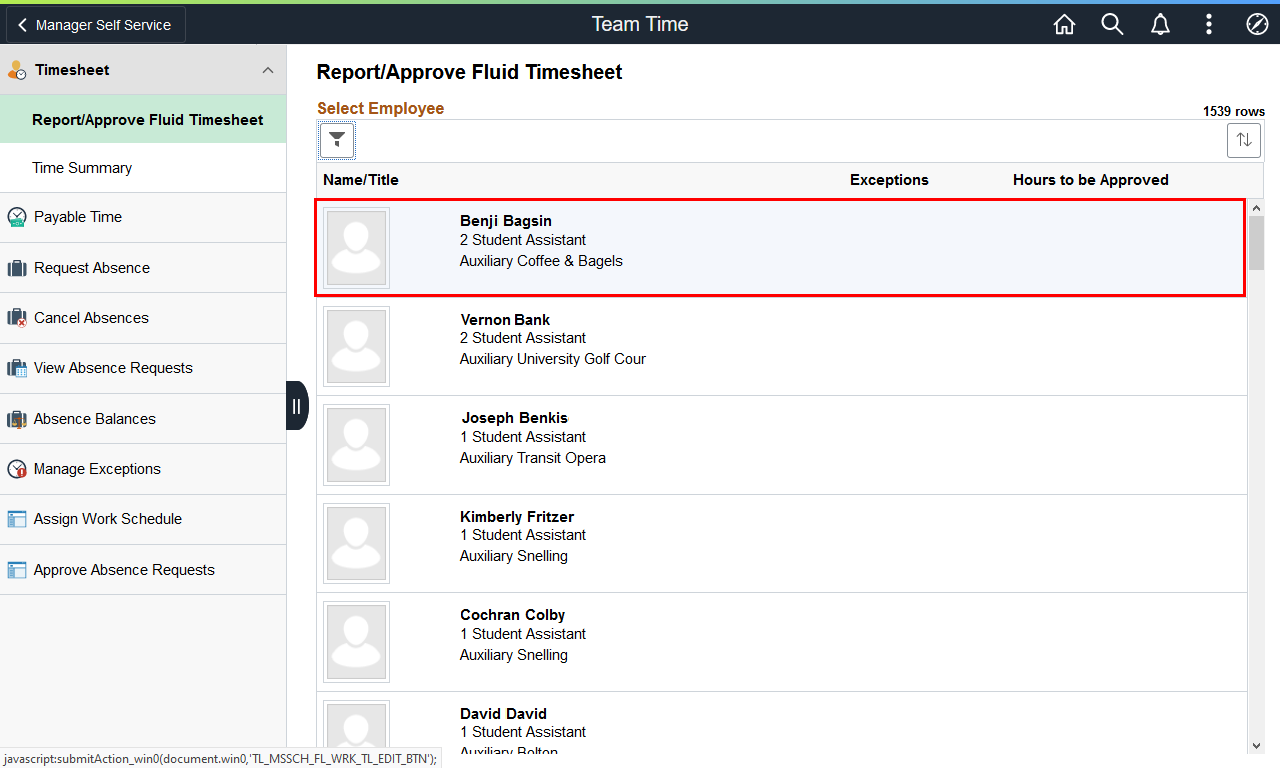Click the Absence Balances icon
This screenshot has width=1280, height=768.
click(17, 419)
